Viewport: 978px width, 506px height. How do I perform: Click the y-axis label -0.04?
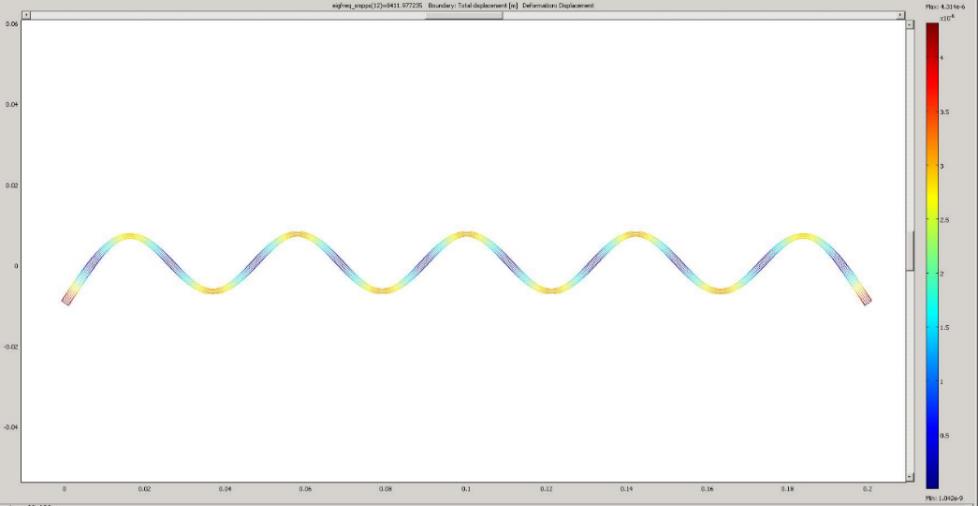11,427
